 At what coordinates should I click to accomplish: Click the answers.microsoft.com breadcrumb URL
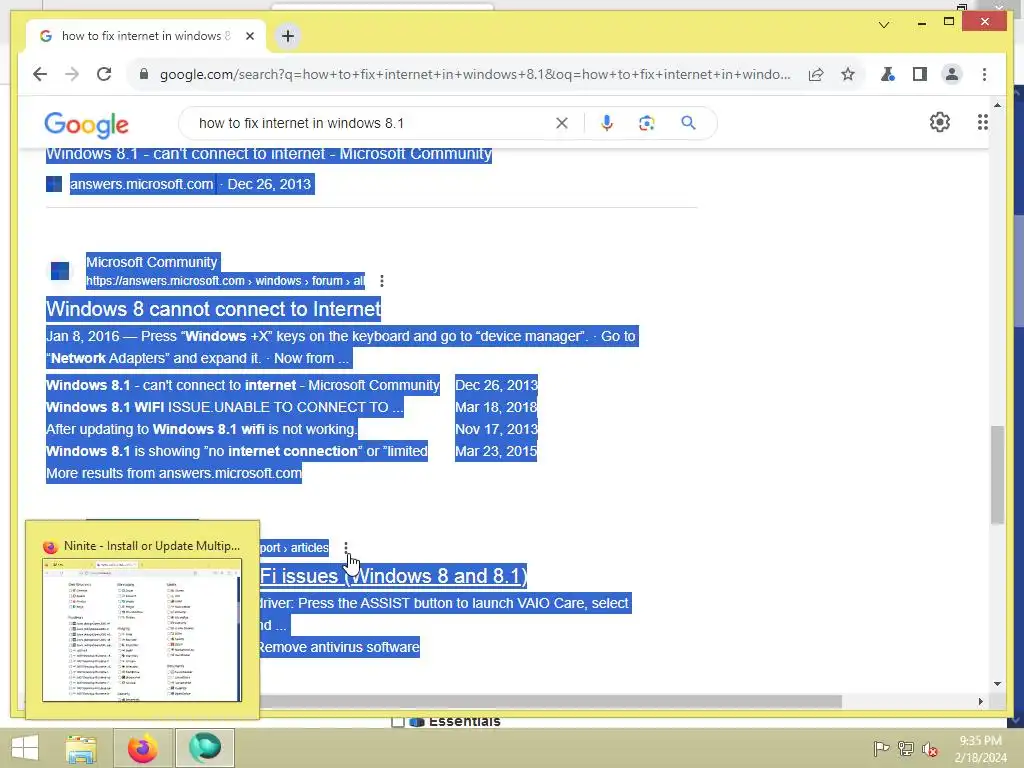225,281
